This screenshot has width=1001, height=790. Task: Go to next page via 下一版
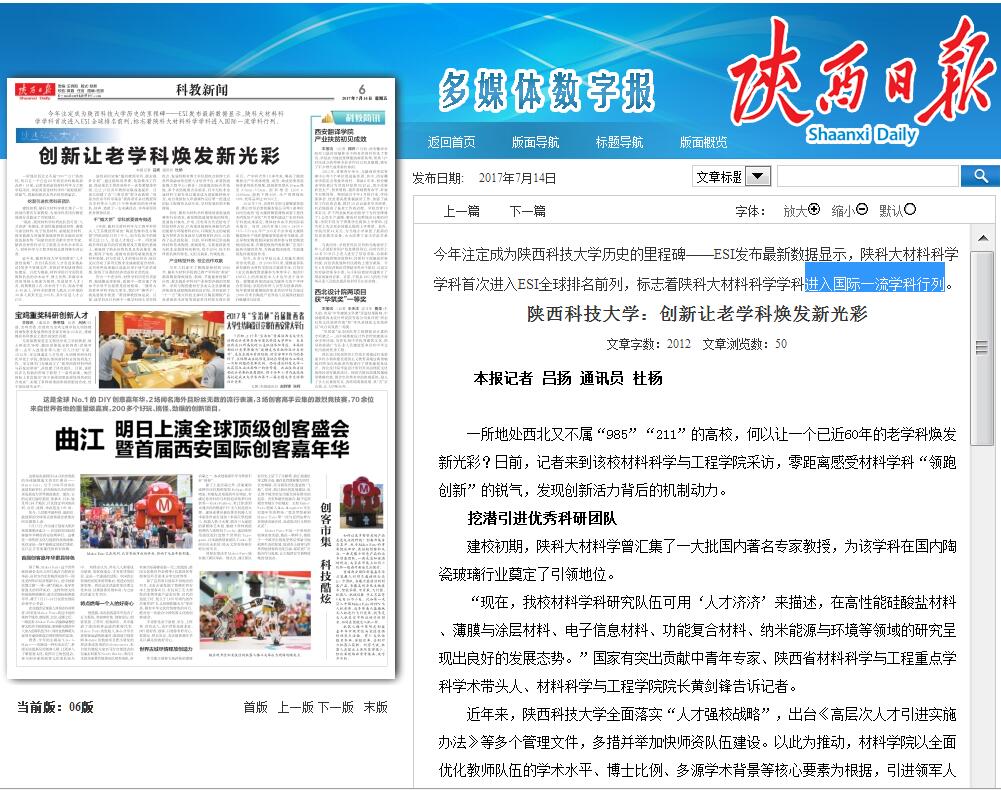tap(336, 707)
